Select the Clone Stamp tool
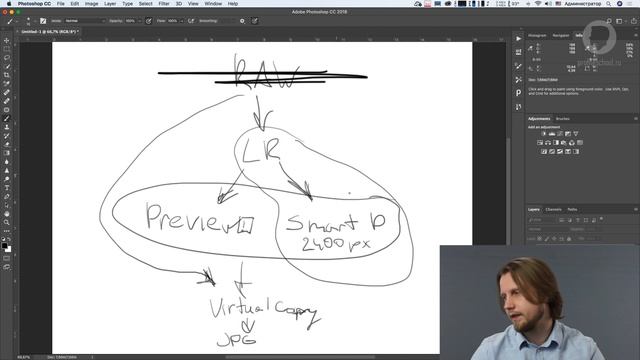Screen dimensions: 640x360 [7, 127]
